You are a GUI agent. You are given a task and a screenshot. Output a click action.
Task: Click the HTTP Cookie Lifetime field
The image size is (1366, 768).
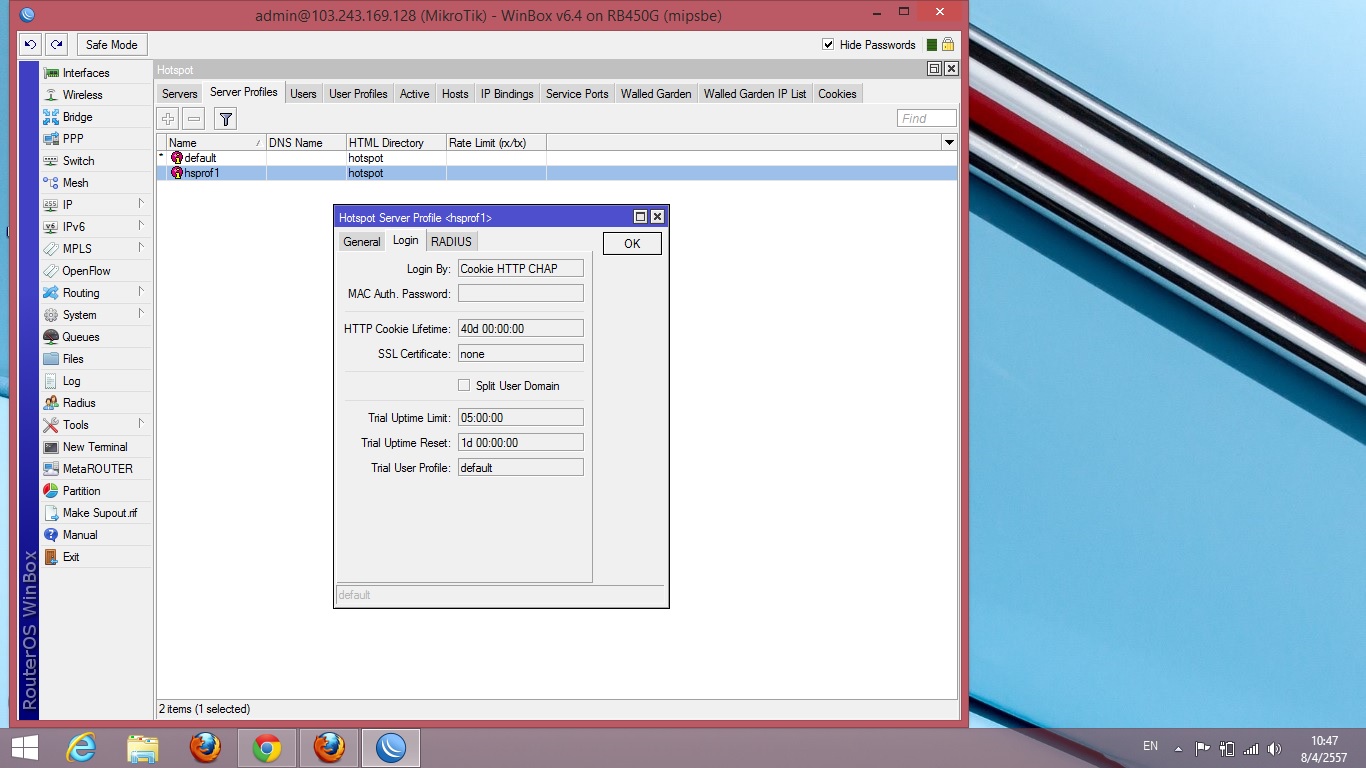pyautogui.click(x=520, y=328)
